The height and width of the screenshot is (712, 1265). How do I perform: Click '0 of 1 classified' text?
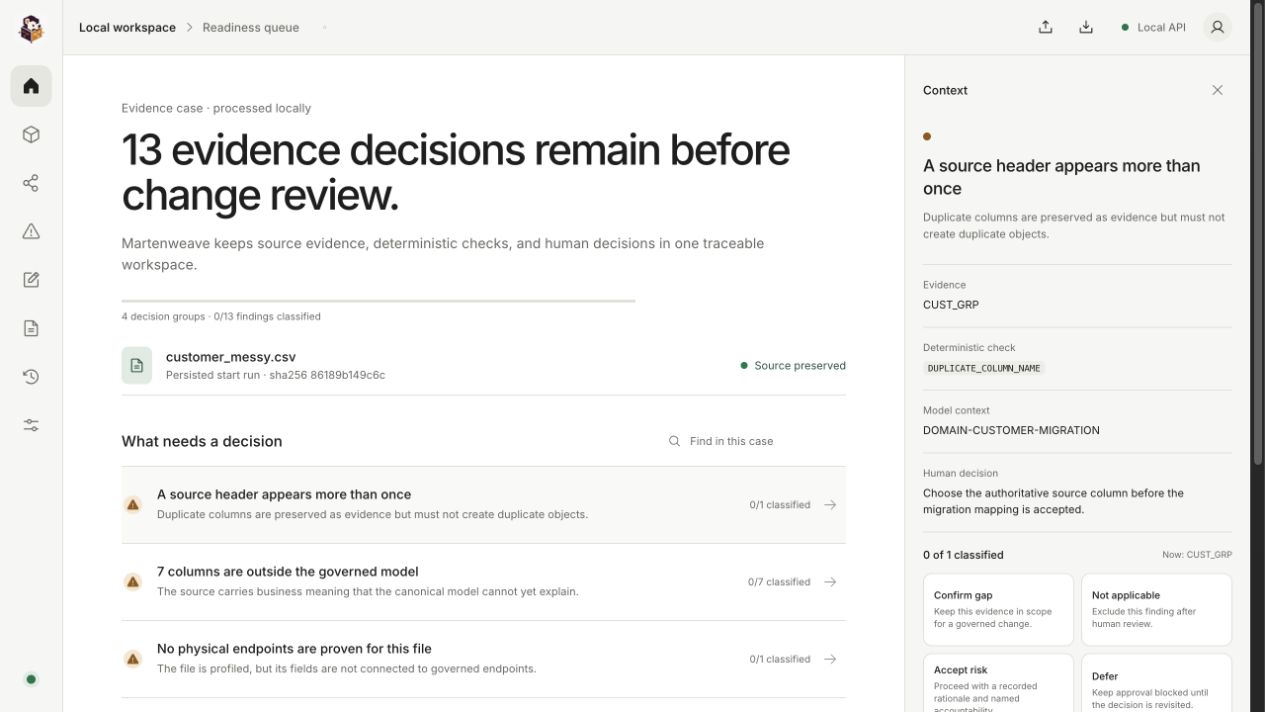coord(963,555)
